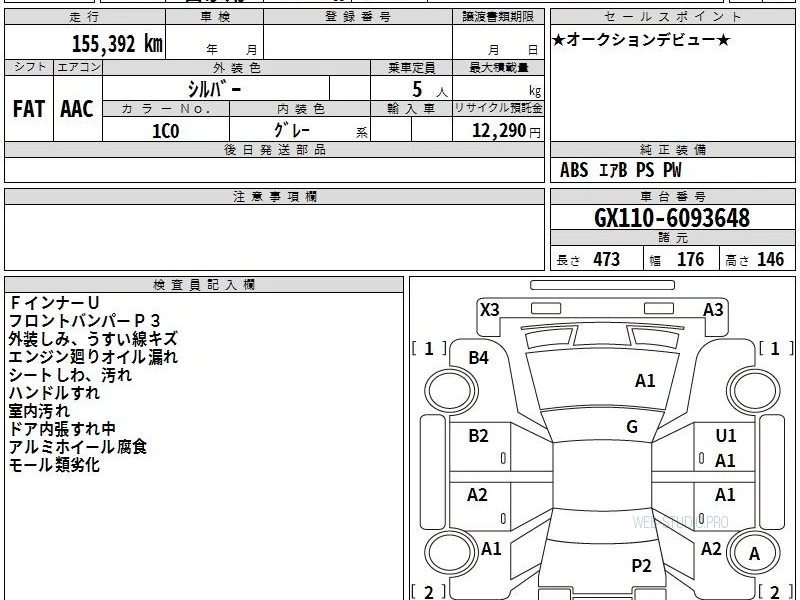Click the note 外装しみ、うすい線キズ
This screenshot has height=600, width=800.
93,339
